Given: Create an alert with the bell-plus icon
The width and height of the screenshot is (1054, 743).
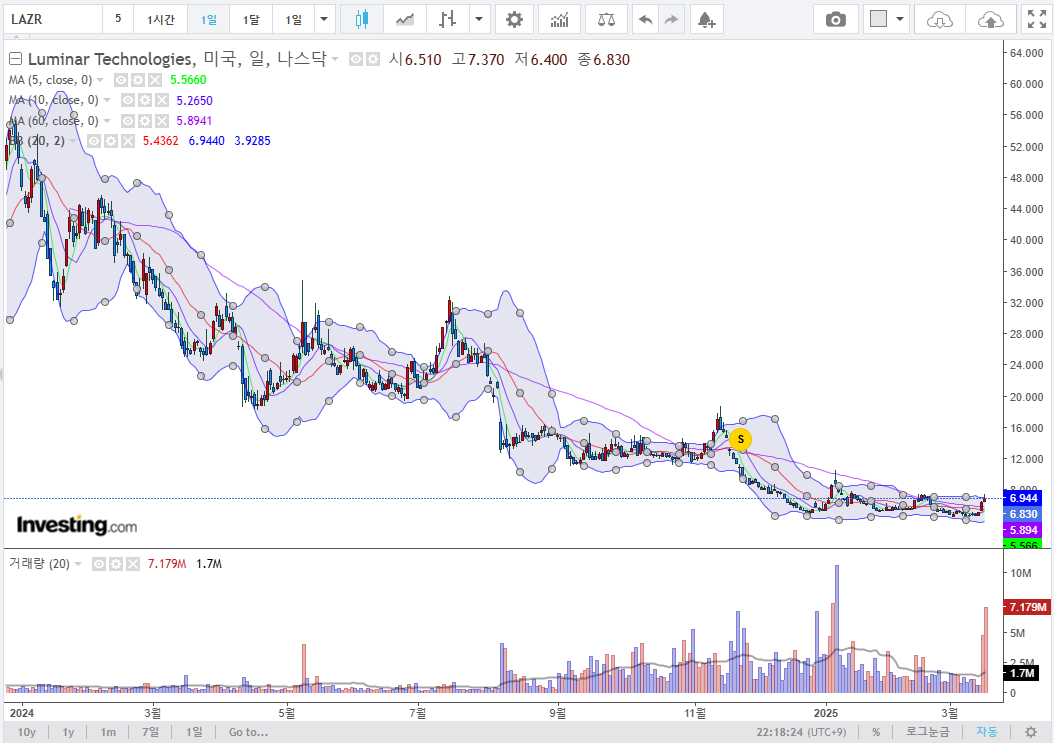Looking at the screenshot, I should (706, 19).
